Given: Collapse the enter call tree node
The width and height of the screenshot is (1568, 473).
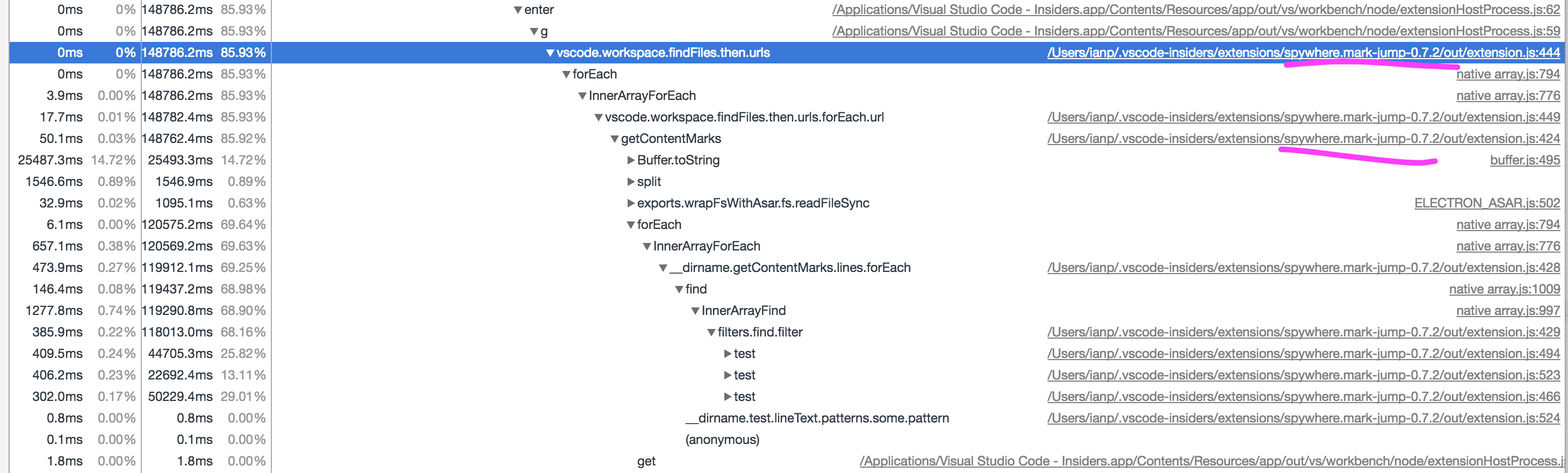Looking at the screenshot, I should point(518,10).
